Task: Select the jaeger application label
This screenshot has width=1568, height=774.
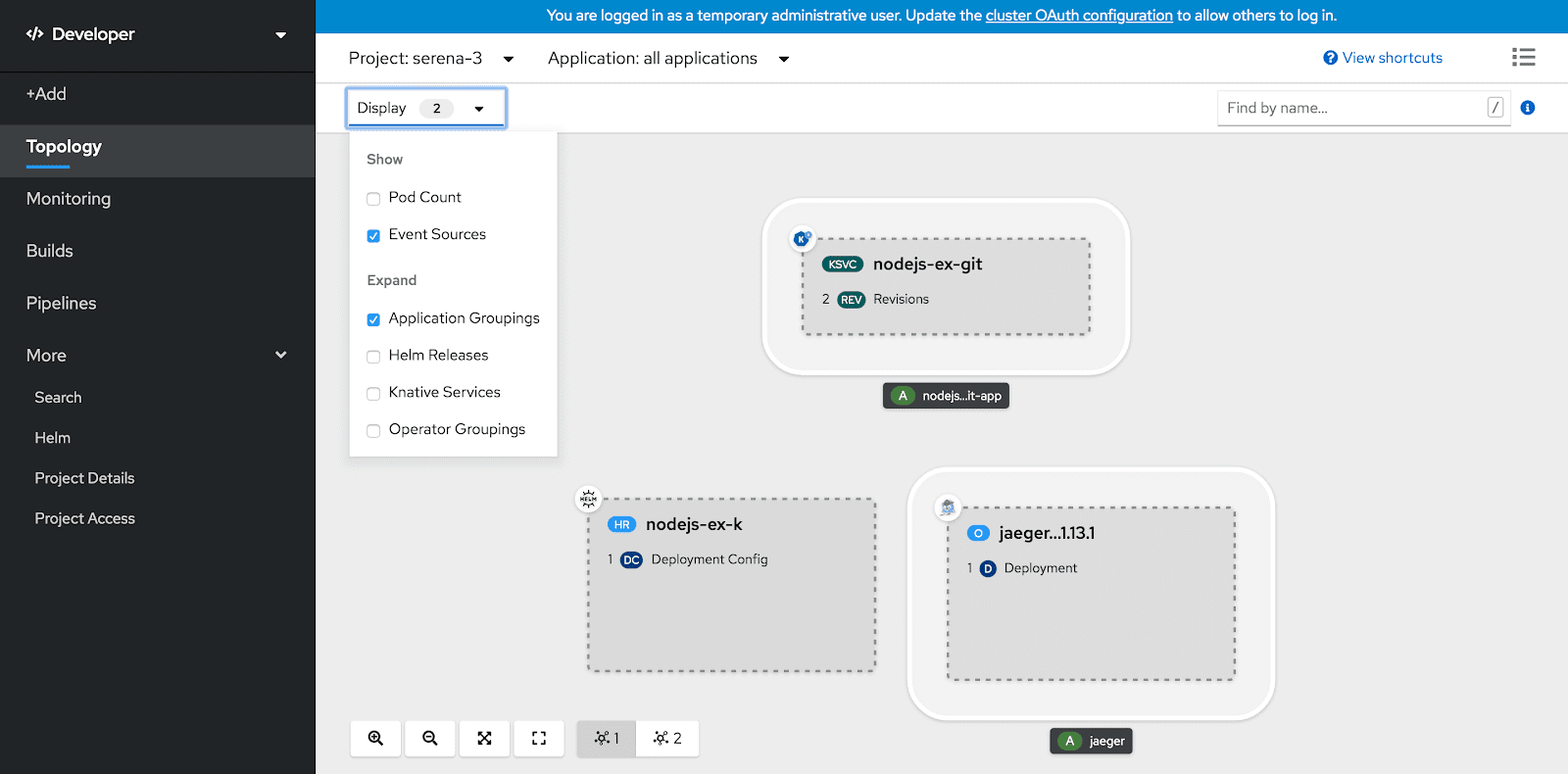Action: (x=1091, y=742)
